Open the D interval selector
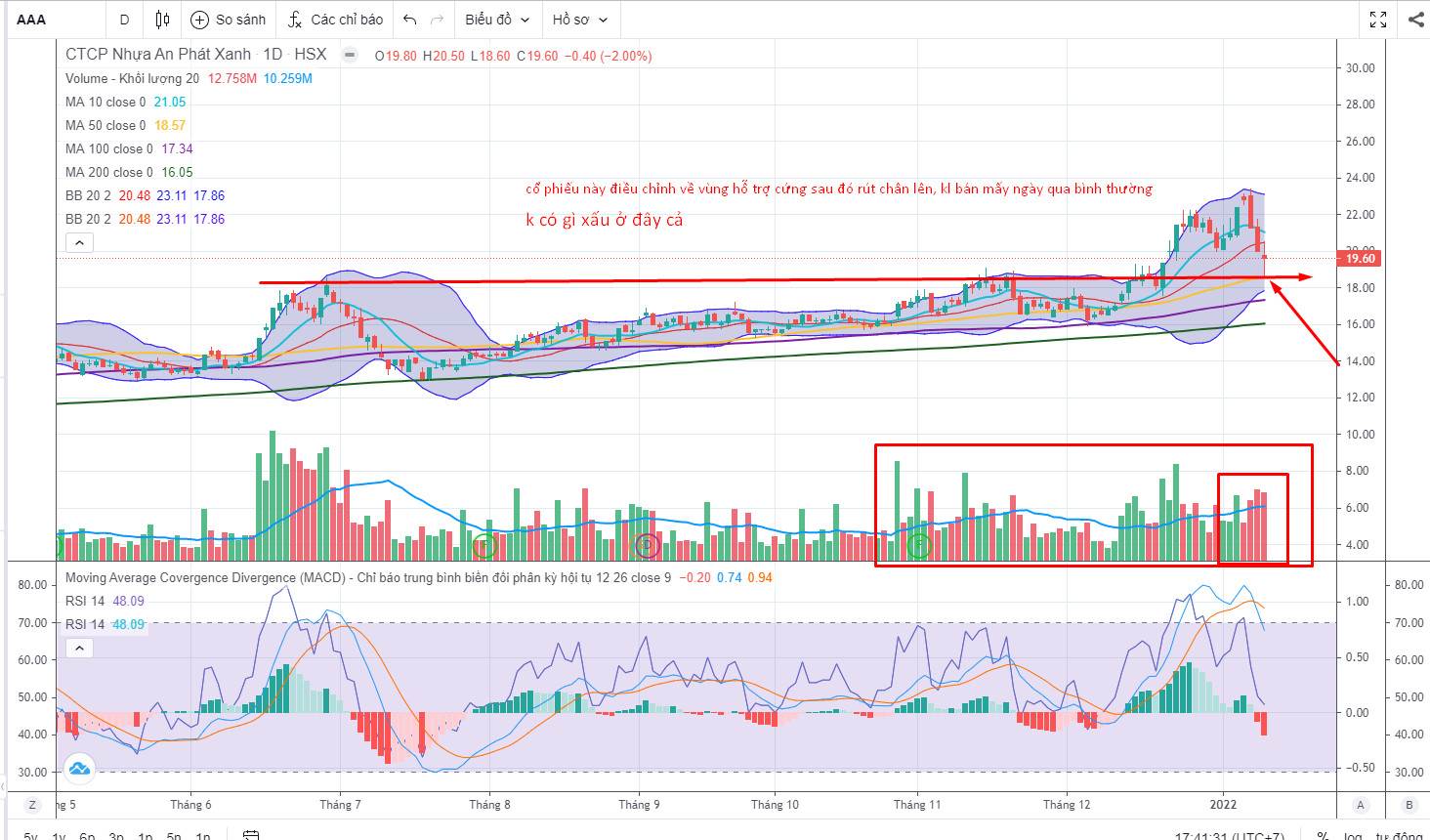Viewport: 1430px width, 840px height. [124, 20]
